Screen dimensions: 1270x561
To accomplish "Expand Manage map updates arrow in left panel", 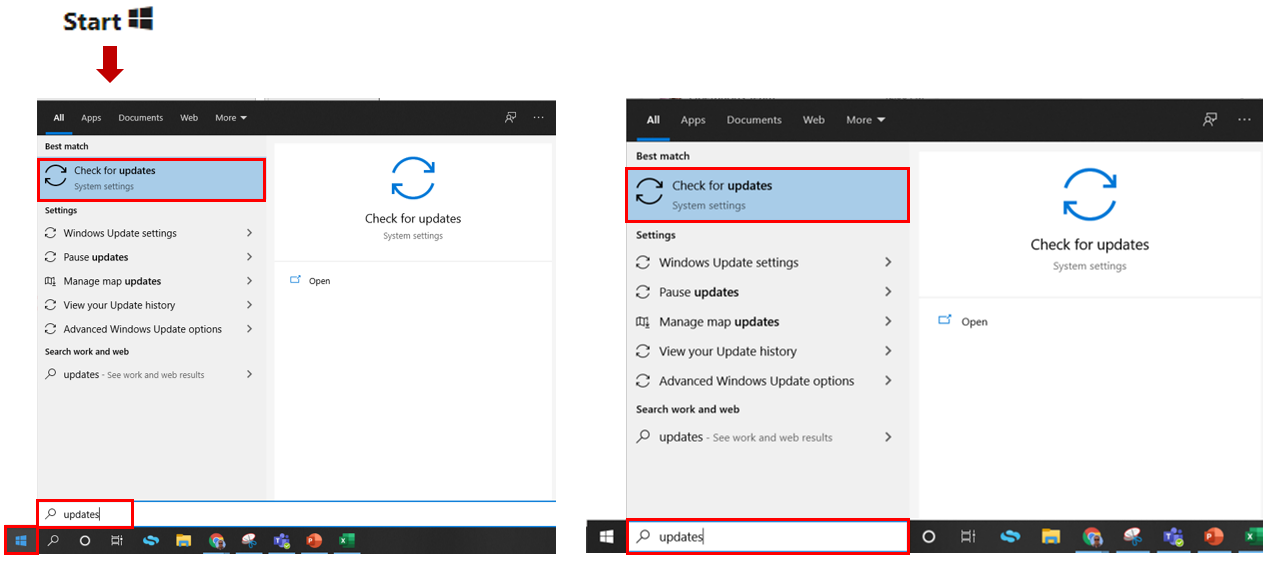I will (x=249, y=281).
